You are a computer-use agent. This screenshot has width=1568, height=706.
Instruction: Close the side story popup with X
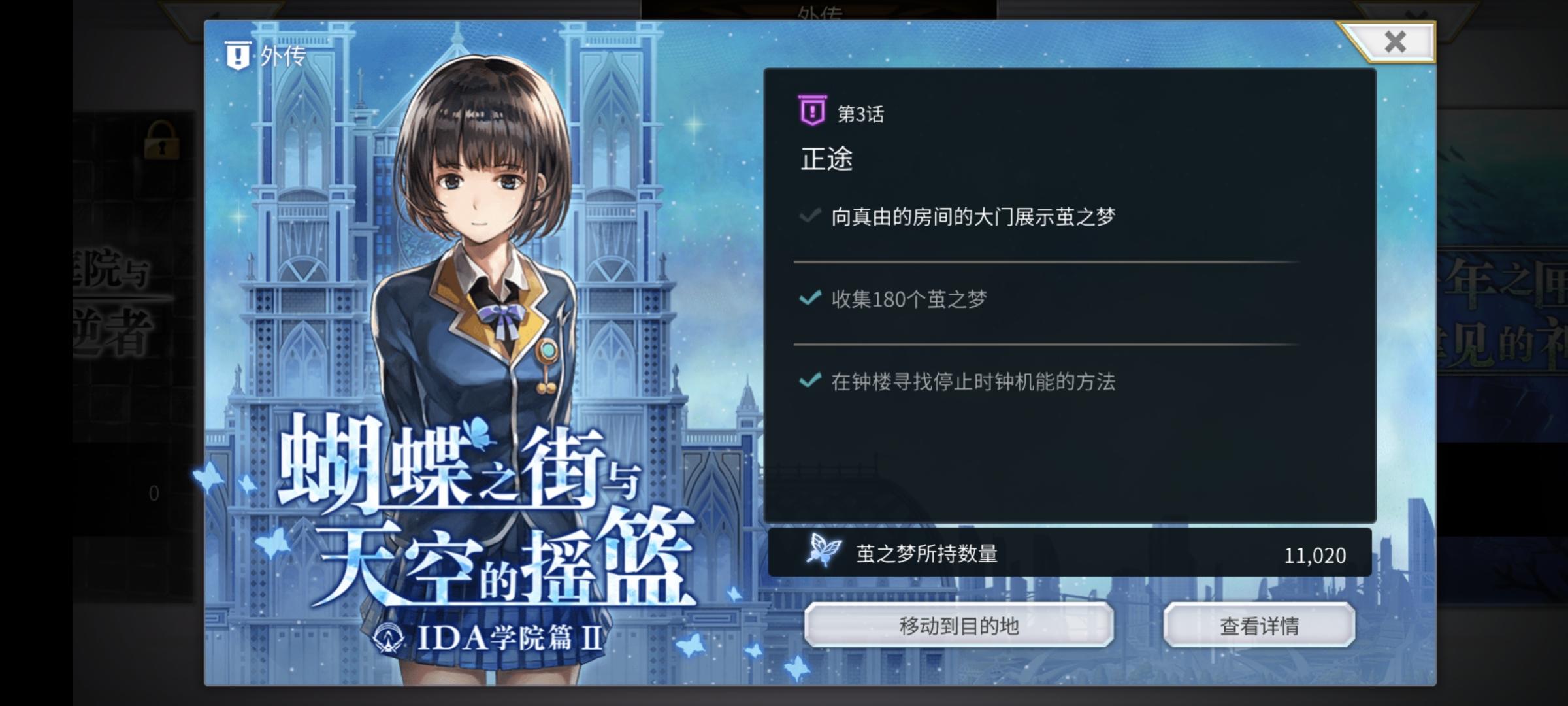pos(1394,42)
